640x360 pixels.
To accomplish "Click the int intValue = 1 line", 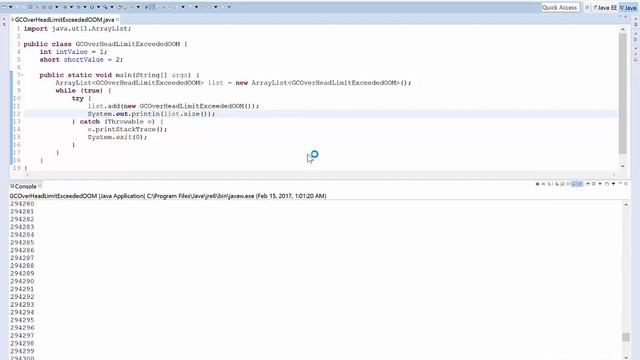I will coord(73,52).
